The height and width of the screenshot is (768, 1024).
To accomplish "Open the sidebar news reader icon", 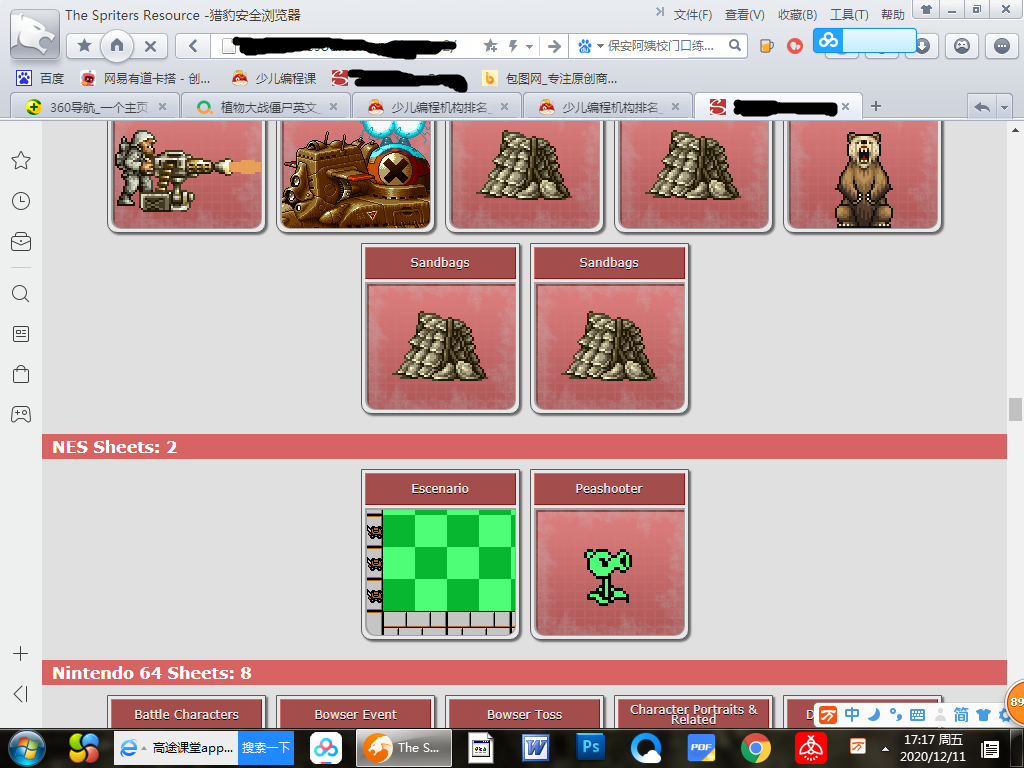I will [21, 334].
